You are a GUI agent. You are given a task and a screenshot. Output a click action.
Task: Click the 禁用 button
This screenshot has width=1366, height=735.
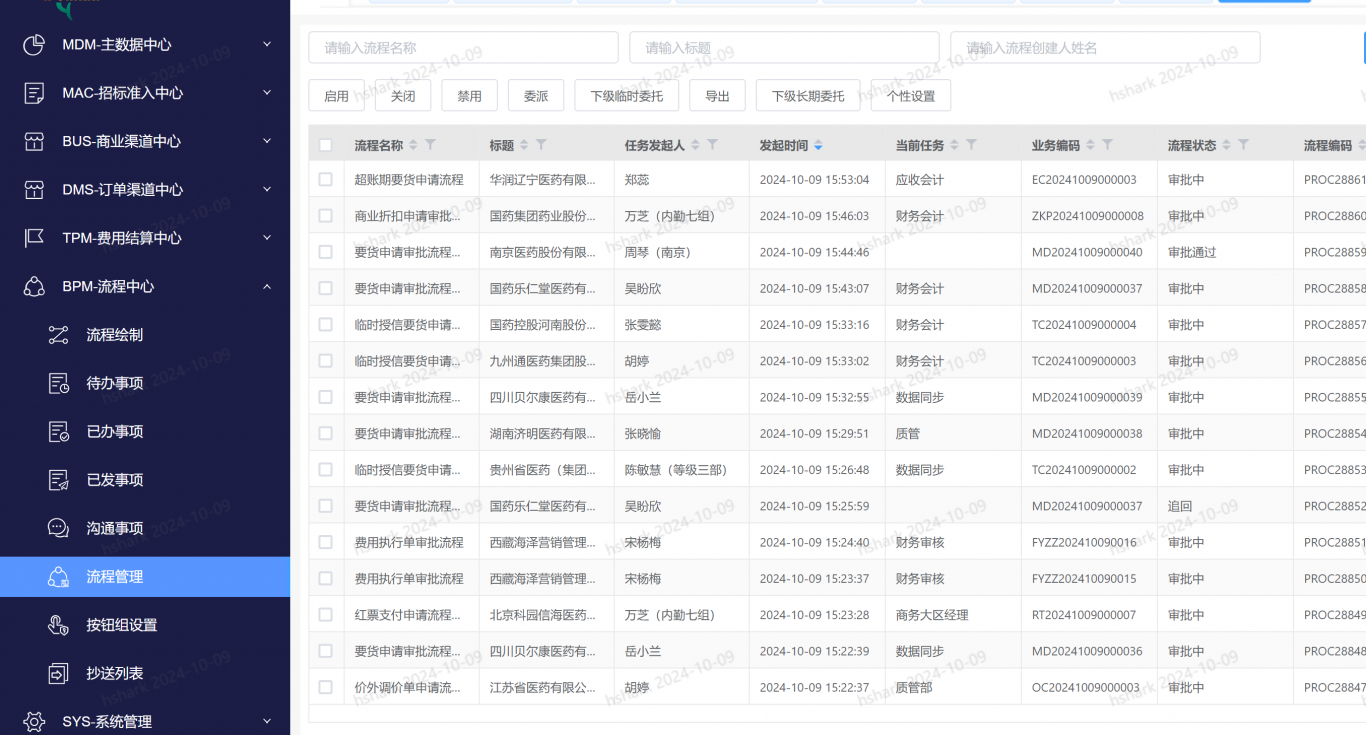point(469,96)
